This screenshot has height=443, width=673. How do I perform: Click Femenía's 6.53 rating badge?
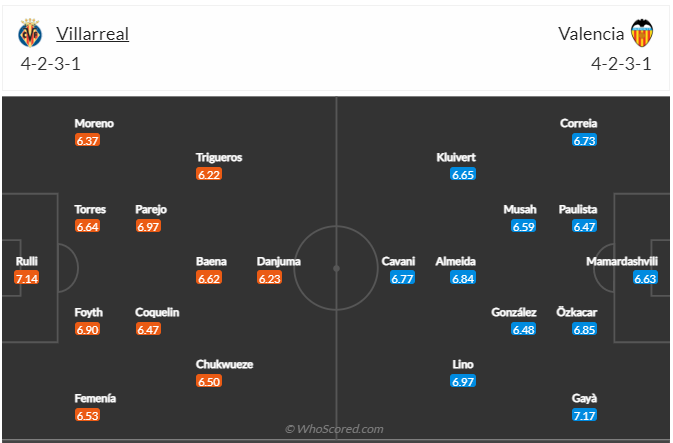tap(88, 415)
